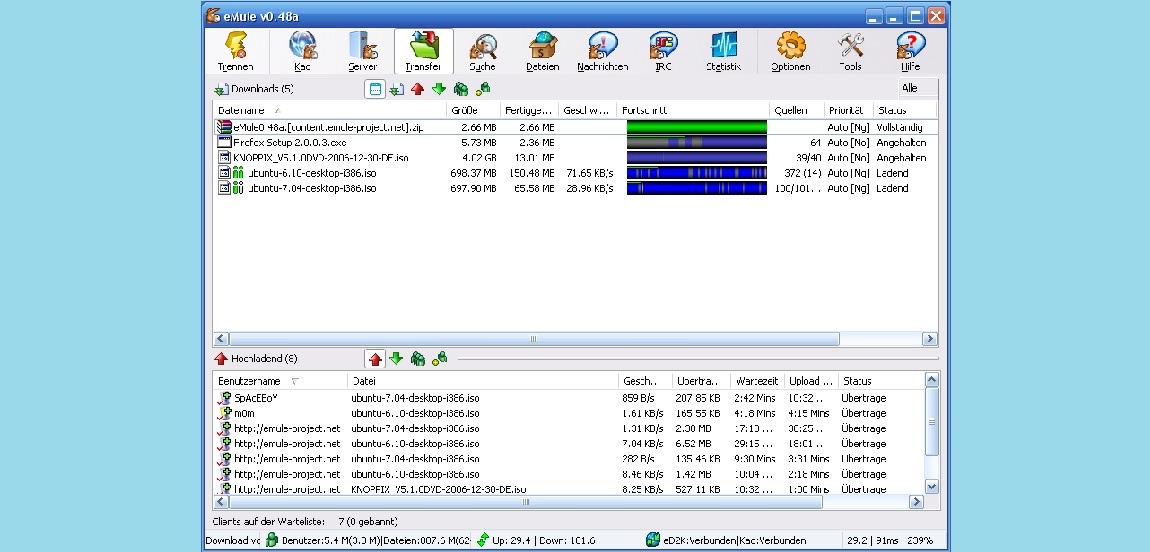Sort downloads by Priorität column
Screen dimensions: 1150x552
click(x=849, y=111)
